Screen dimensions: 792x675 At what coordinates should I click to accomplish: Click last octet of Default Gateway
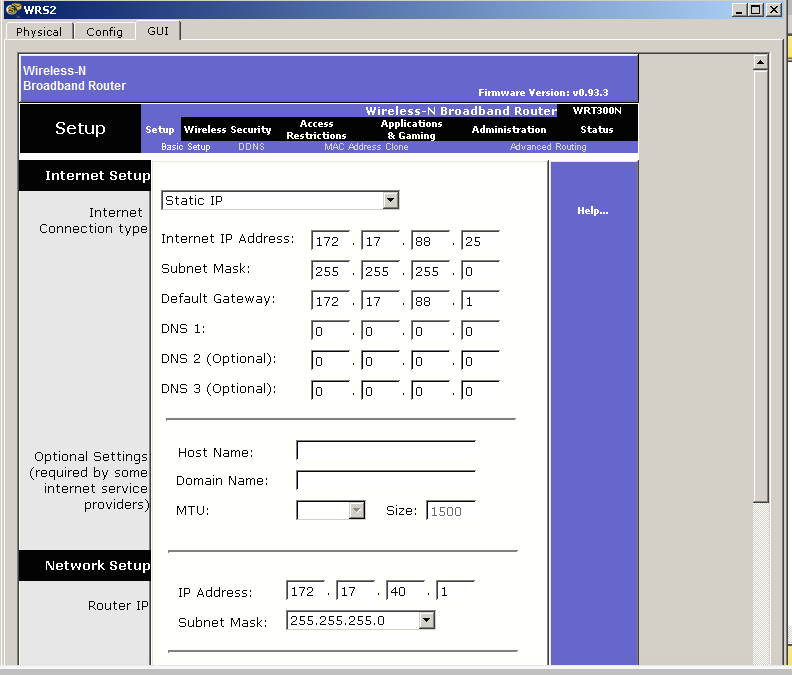point(480,301)
